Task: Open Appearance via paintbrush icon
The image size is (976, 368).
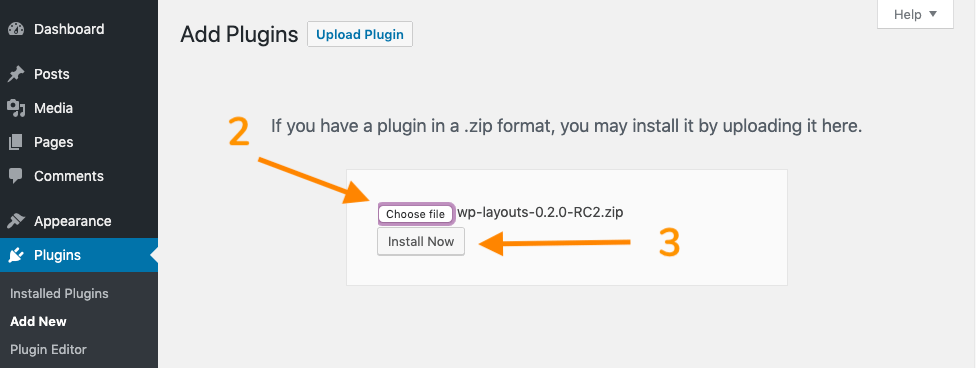Action: [16, 221]
